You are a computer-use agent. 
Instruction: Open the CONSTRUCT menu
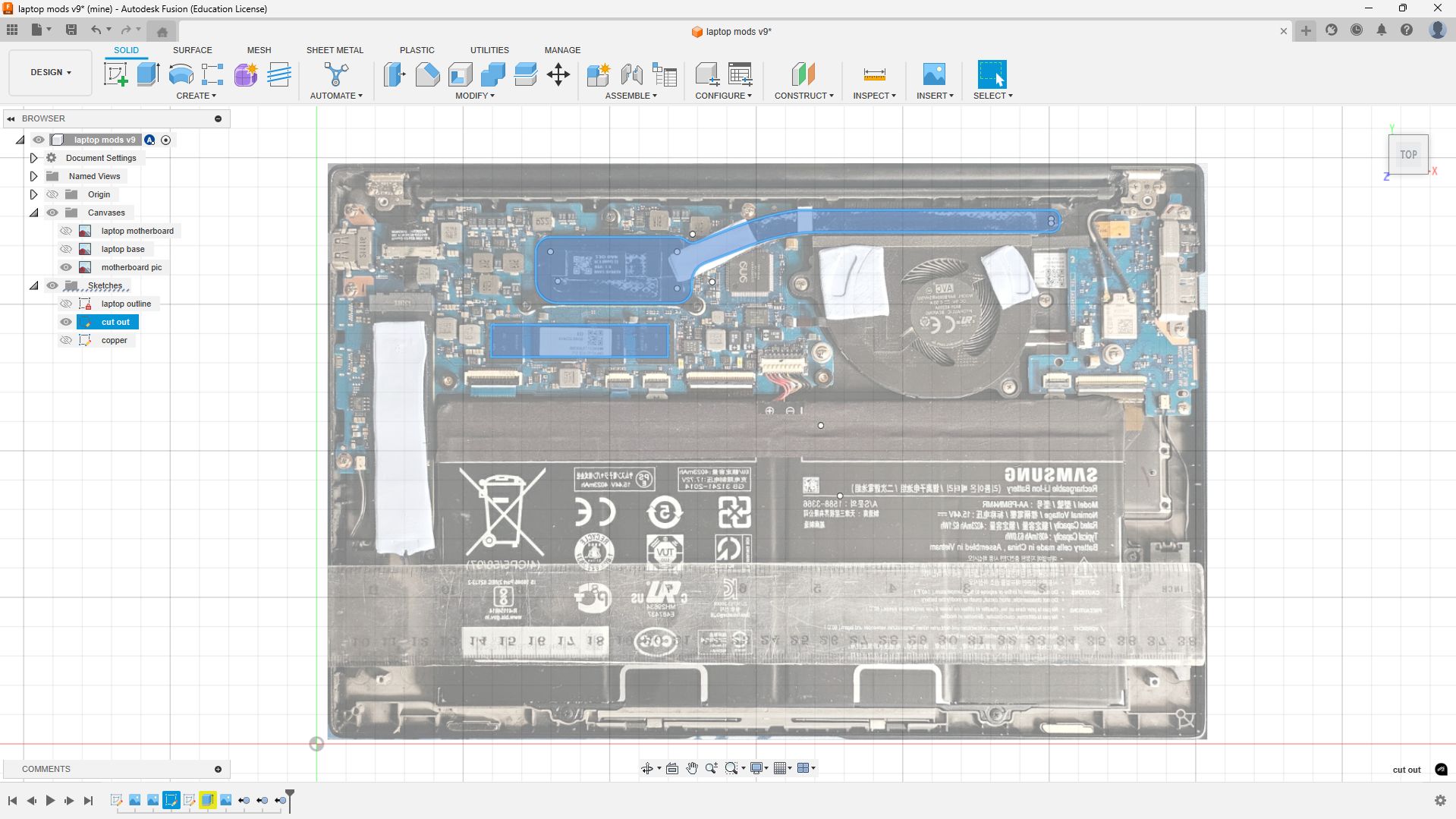click(x=803, y=96)
